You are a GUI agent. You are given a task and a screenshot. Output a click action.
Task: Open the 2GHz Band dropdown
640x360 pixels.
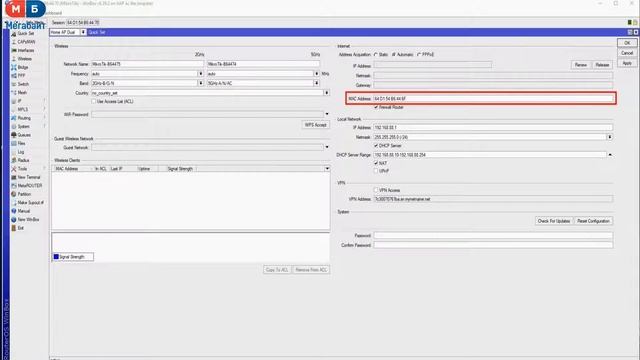pyautogui.click(x=200, y=83)
